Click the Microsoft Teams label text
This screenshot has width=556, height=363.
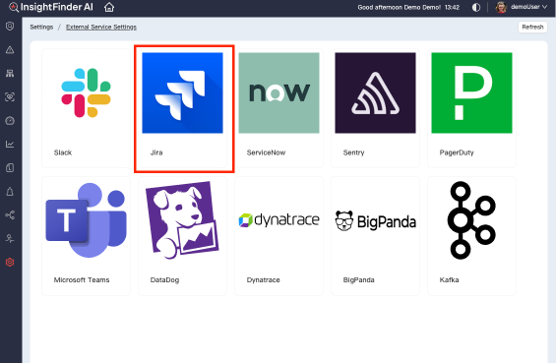pyautogui.click(x=82, y=280)
